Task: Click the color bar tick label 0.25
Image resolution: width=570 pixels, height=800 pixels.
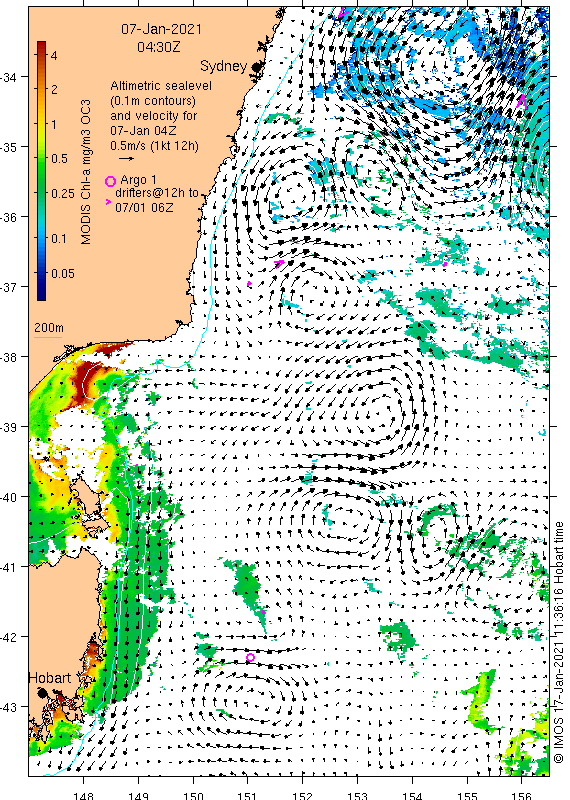Action: click(x=63, y=194)
